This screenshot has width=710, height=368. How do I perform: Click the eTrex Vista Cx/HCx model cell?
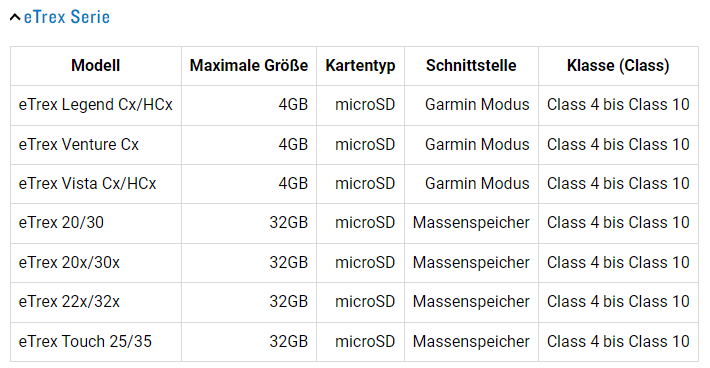click(x=96, y=184)
